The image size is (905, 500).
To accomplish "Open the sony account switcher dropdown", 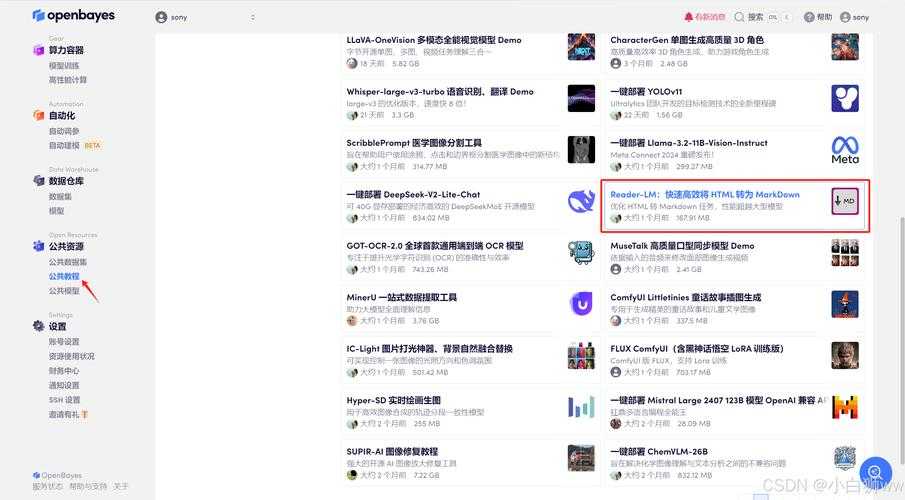I will click(205, 17).
